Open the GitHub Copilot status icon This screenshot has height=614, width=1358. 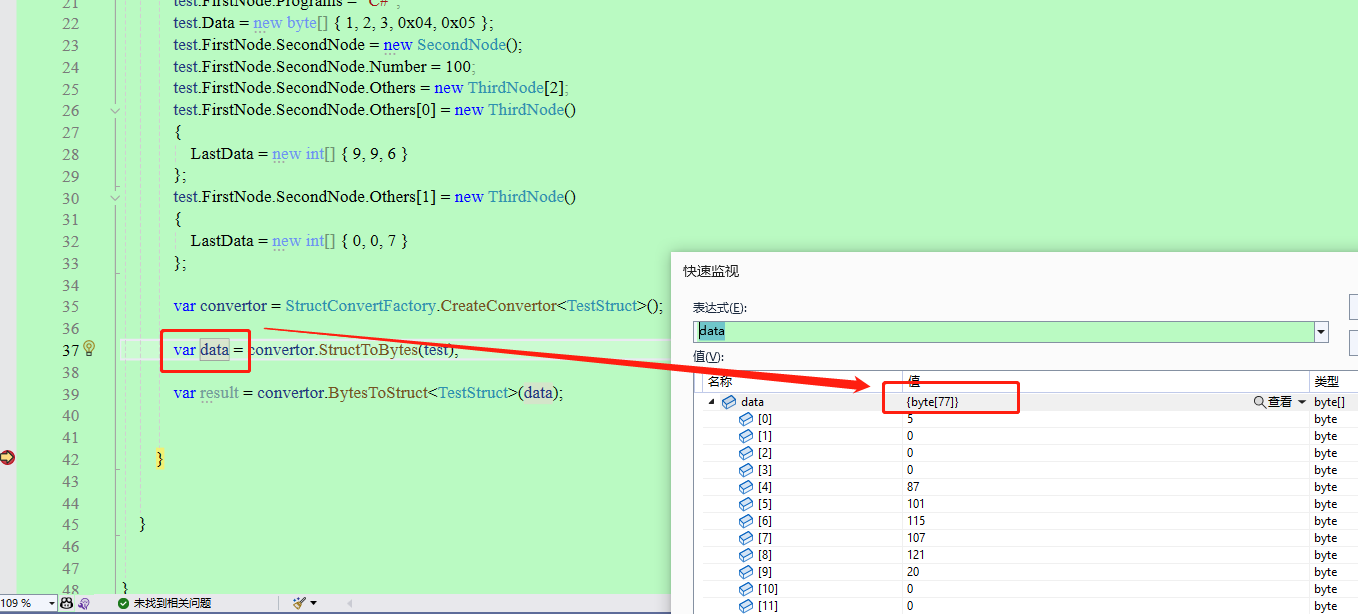pyautogui.click(x=67, y=603)
